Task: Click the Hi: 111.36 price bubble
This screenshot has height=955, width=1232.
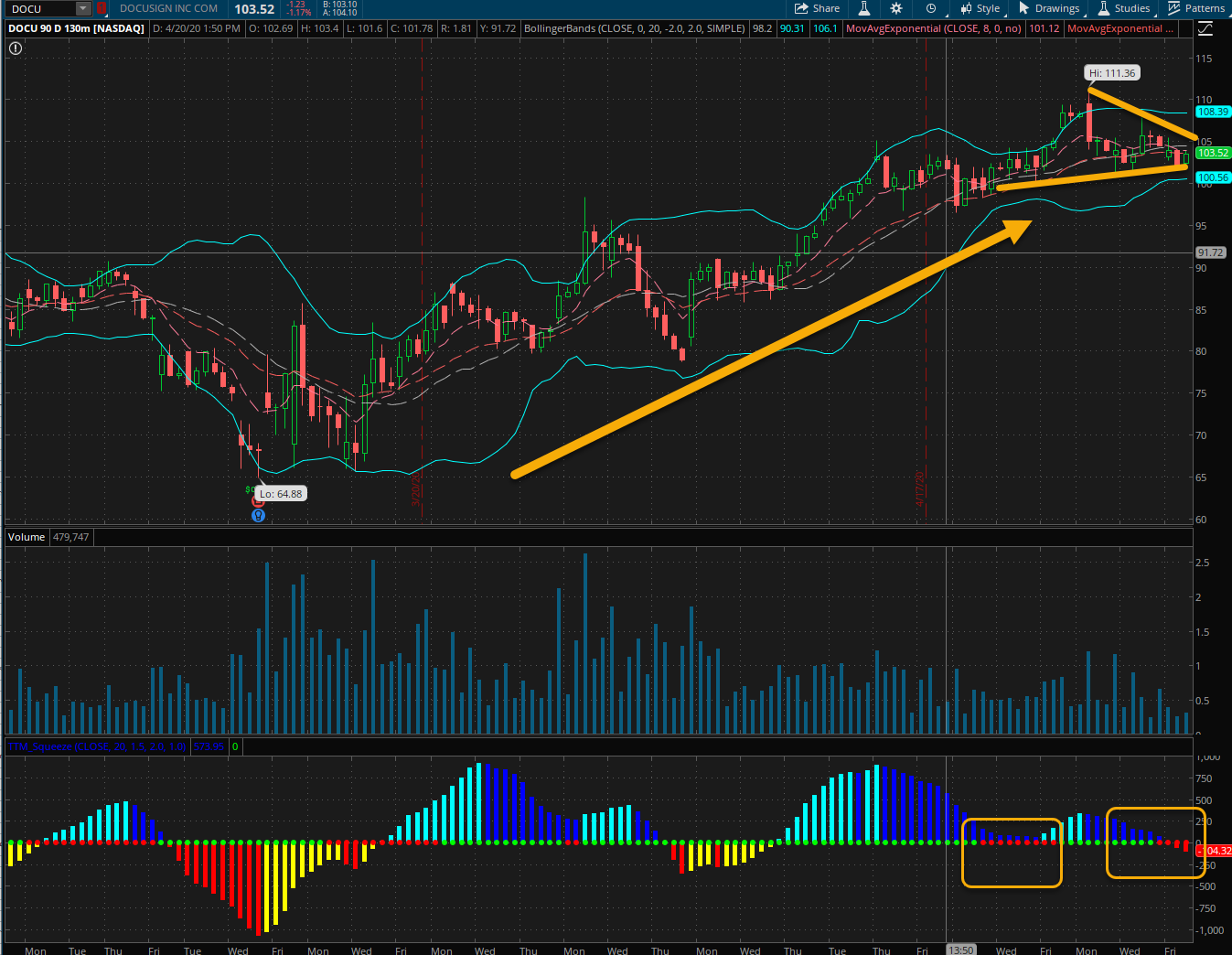Action: coord(1112,73)
